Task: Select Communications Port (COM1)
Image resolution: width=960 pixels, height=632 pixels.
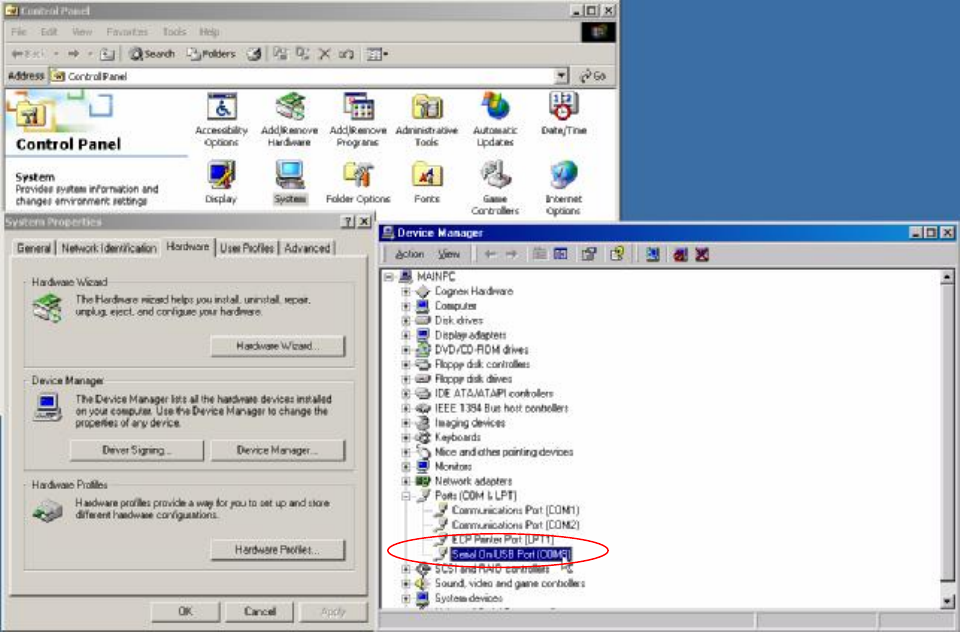Action: 515,510
